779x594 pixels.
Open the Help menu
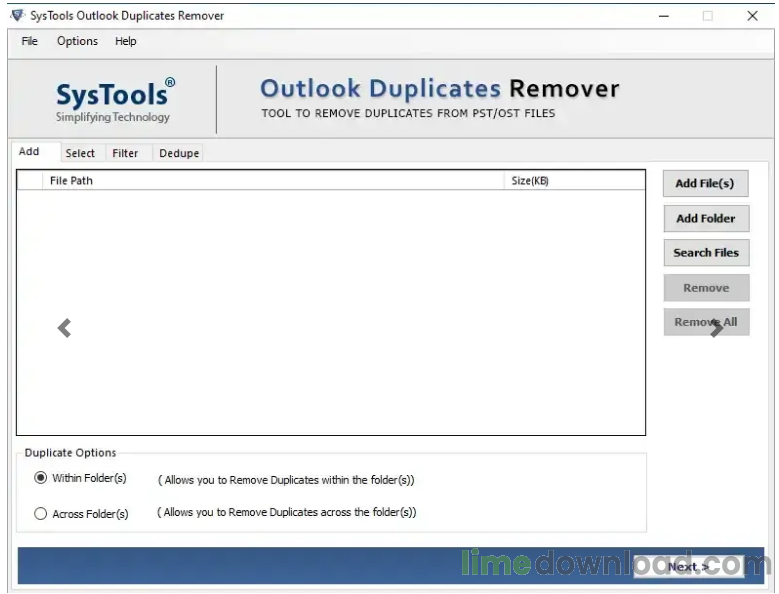click(125, 41)
